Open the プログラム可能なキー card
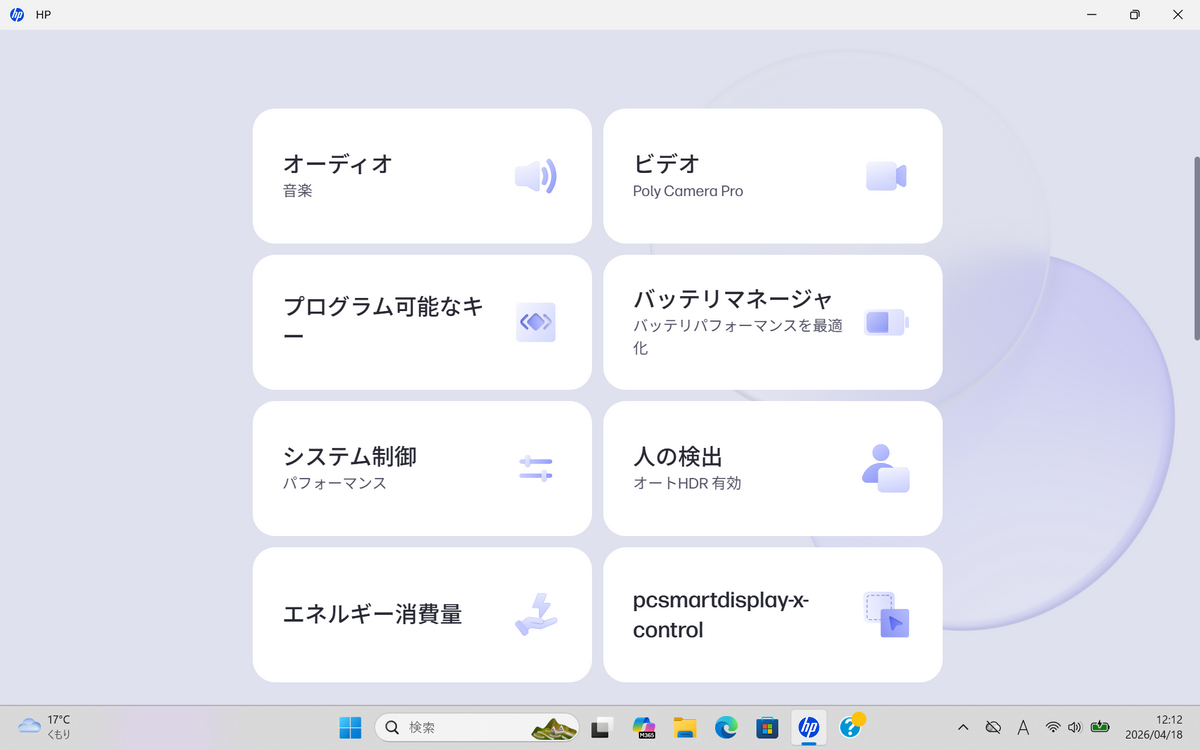 pos(422,322)
